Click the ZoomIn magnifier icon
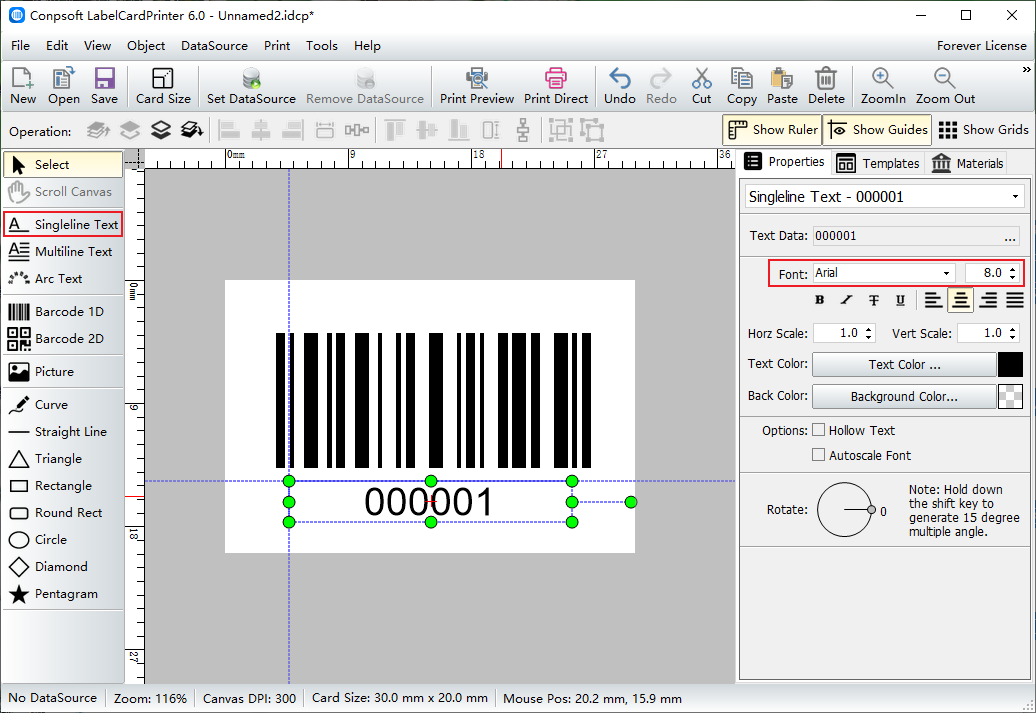1036x713 pixels. 883,86
